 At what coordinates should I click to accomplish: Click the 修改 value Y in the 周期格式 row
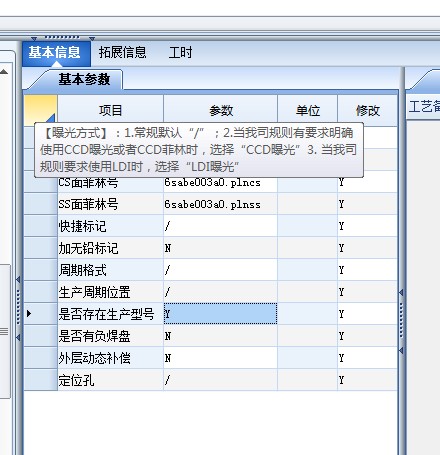pyautogui.click(x=341, y=270)
